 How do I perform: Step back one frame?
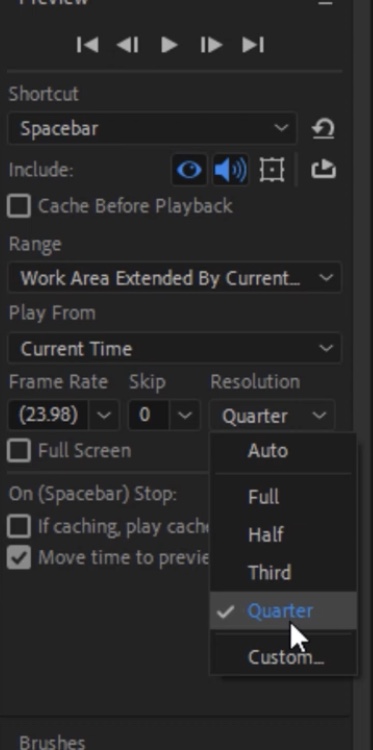pyautogui.click(x=128, y=45)
